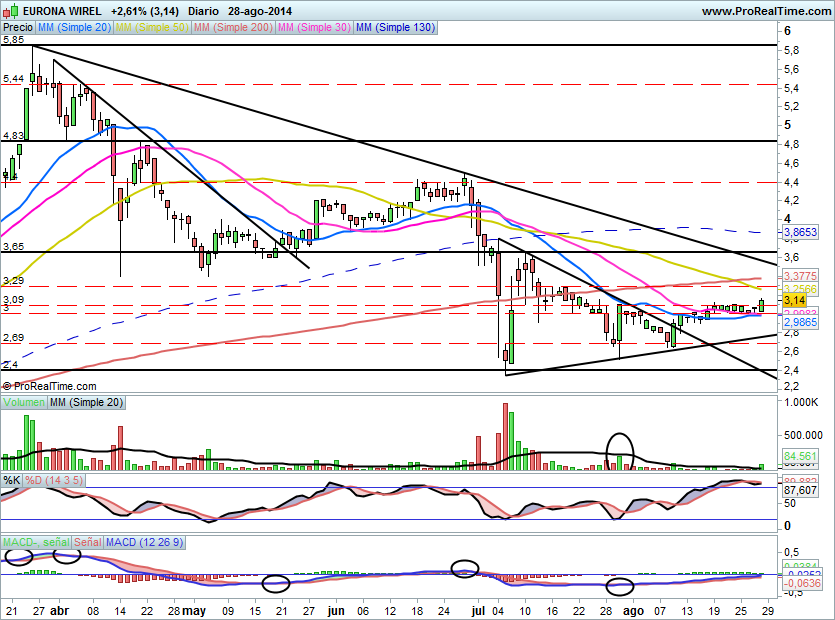Click the 'abr' month label on time axis

(x=59, y=611)
